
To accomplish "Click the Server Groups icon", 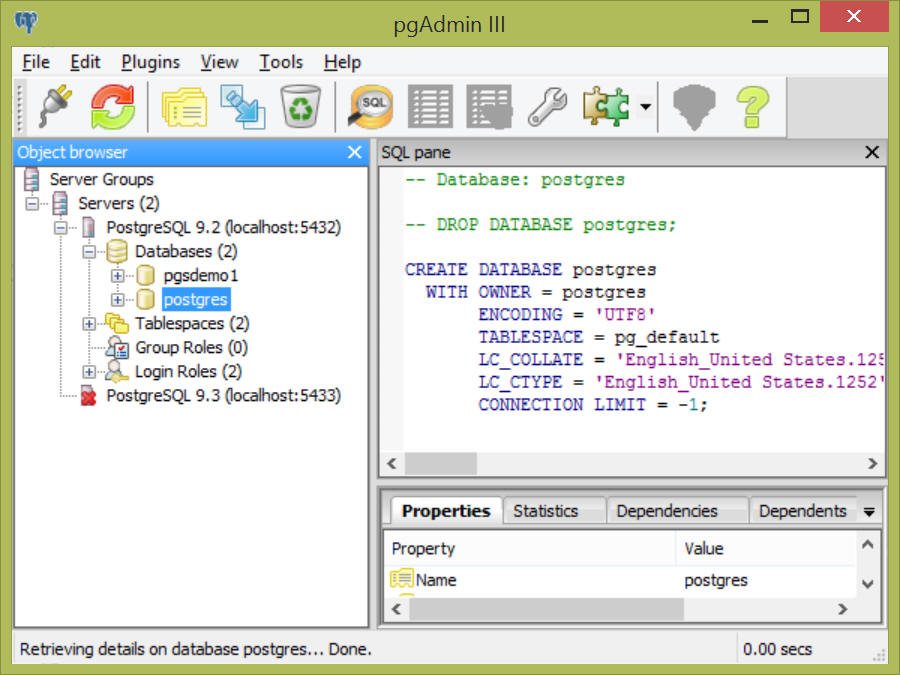I will [32, 179].
